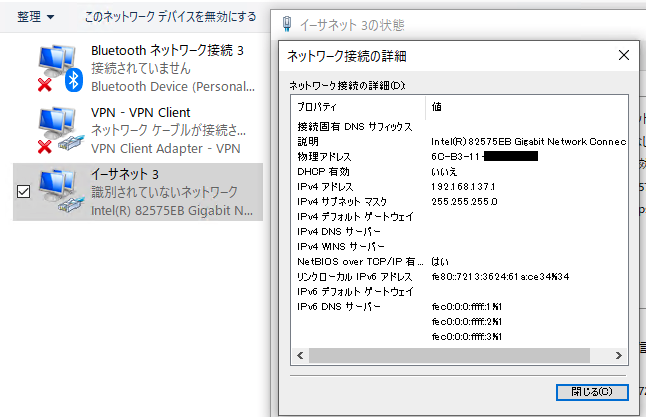
Task: Click the Bluetooth Device (Personal... device text
Action: pyautogui.click(x=173, y=87)
